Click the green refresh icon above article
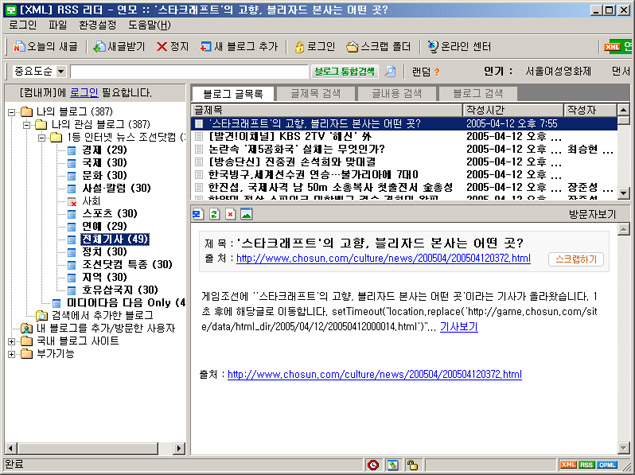 (213, 214)
